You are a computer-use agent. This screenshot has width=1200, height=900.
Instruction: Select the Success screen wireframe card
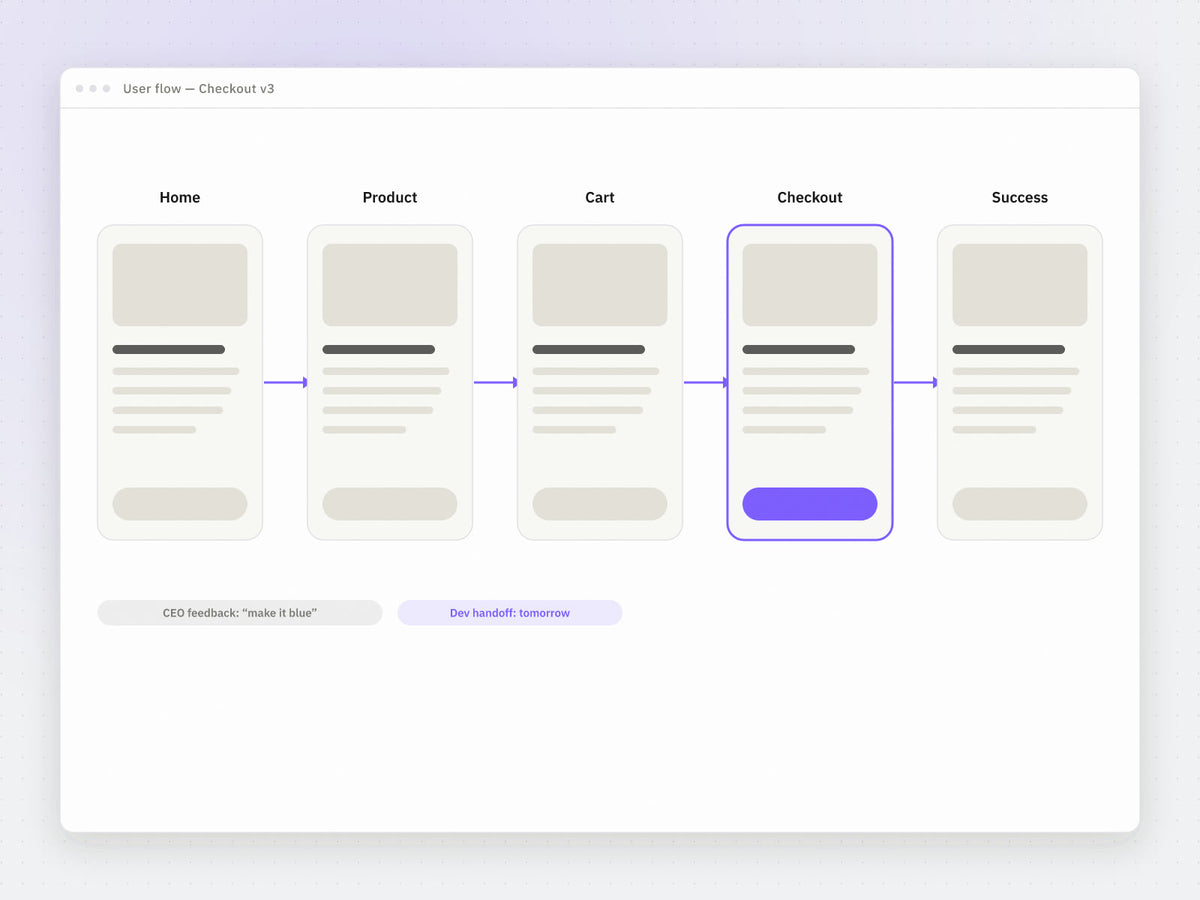pos(1020,382)
